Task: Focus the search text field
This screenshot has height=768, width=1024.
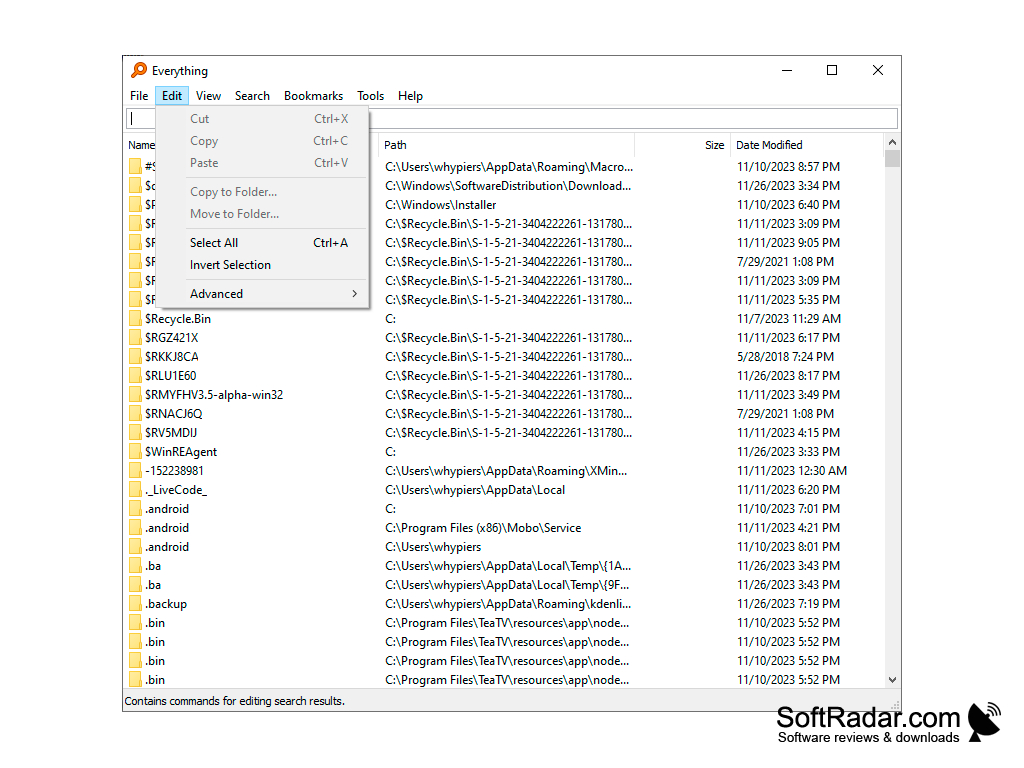Action: coord(511,118)
